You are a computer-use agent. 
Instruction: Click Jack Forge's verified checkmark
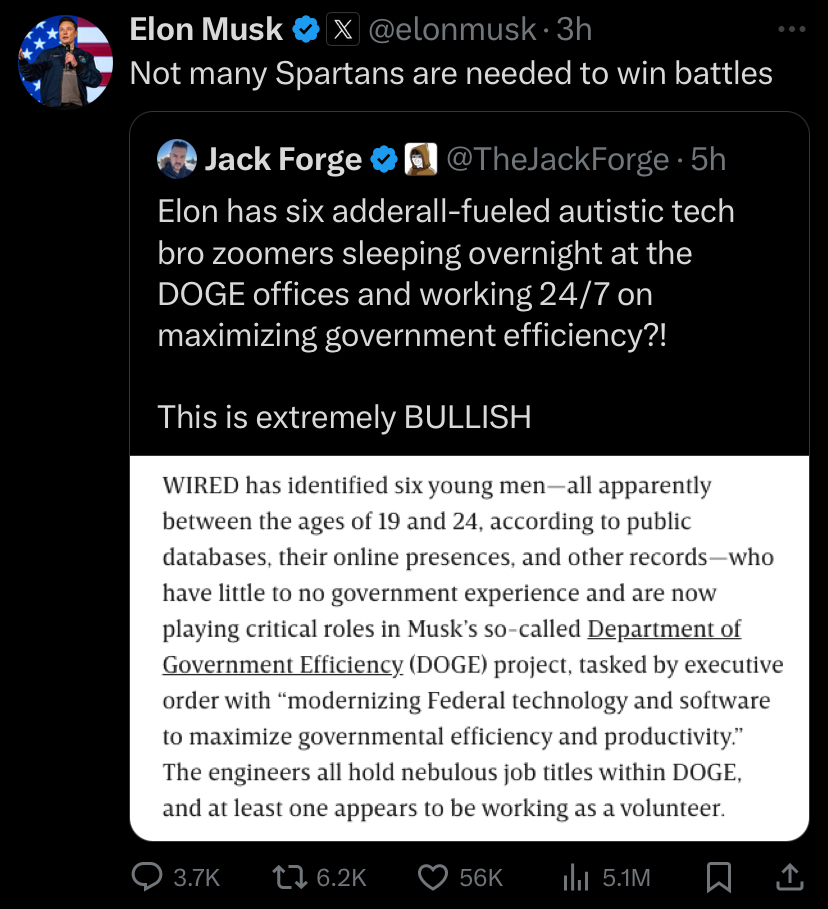(x=384, y=159)
